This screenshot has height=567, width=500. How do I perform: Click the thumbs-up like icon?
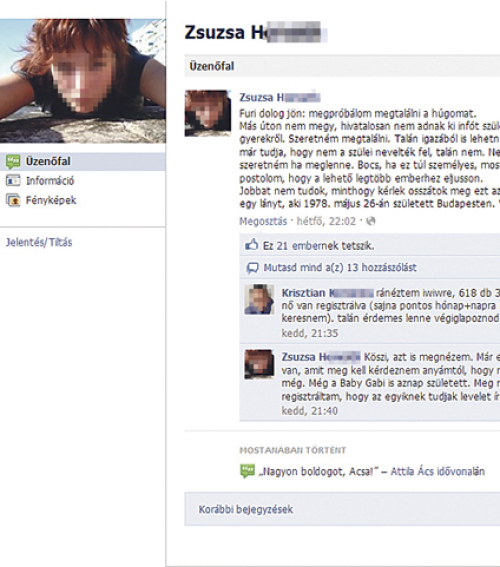(x=252, y=245)
